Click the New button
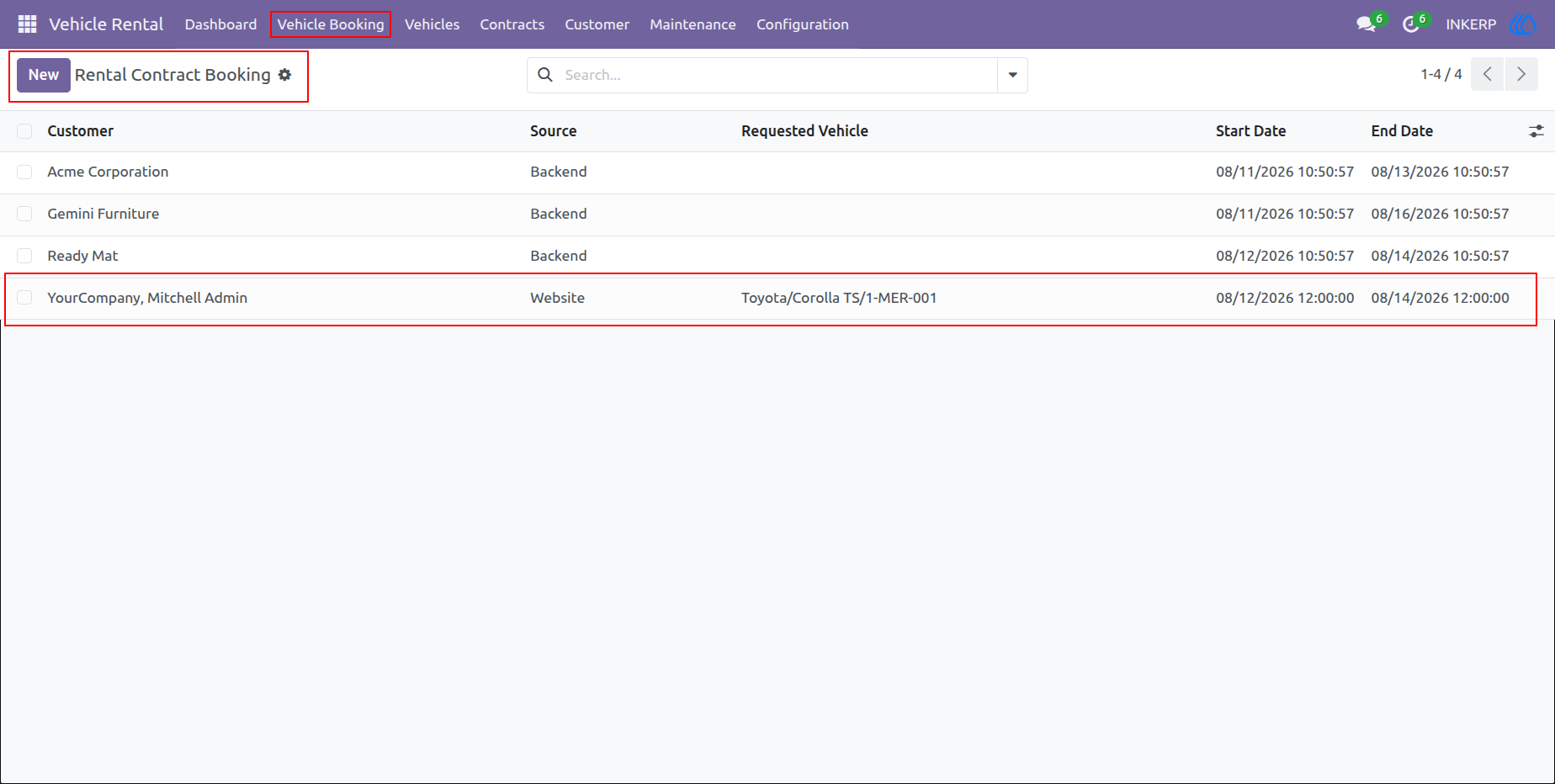The height and width of the screenshot is (784, 1555). tap(44, 75)
